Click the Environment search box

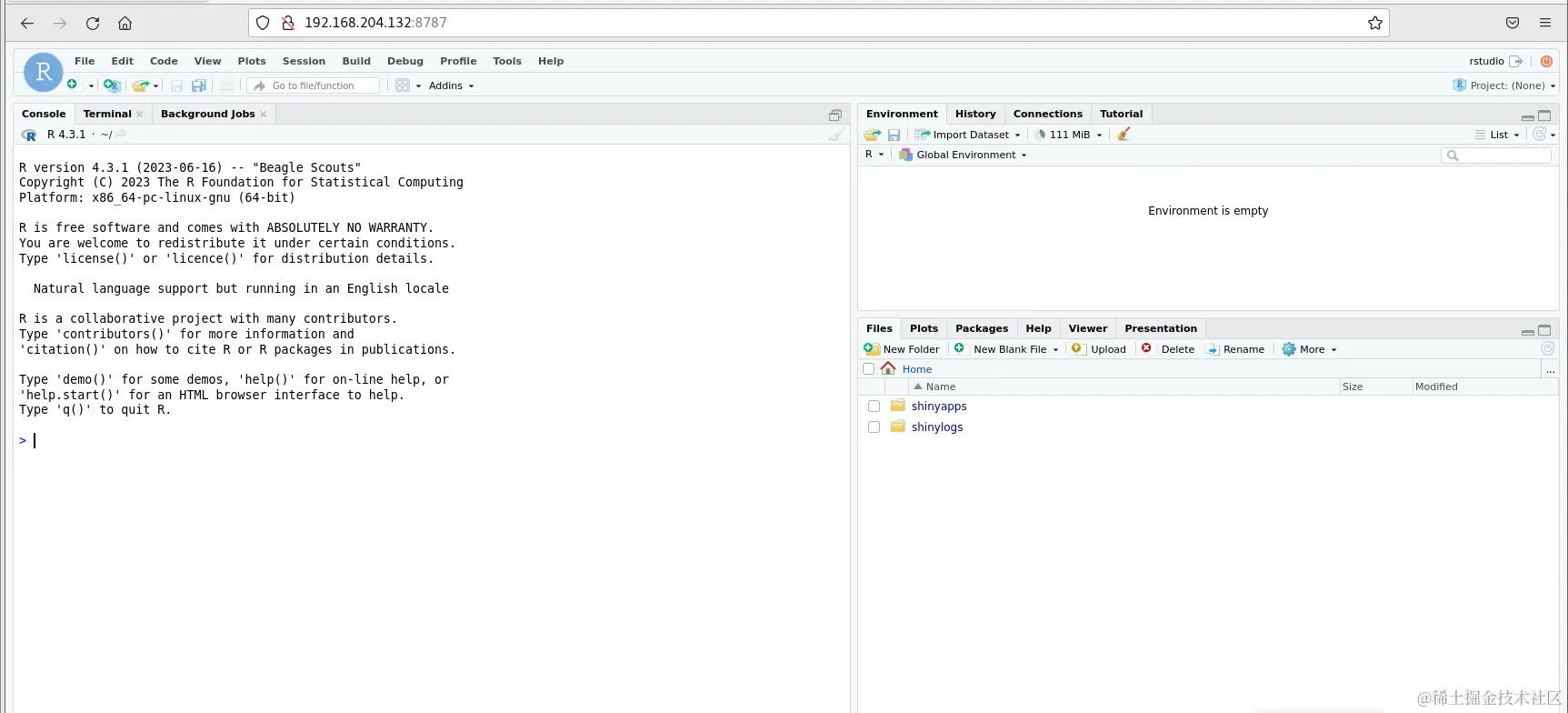[1496, 156]
